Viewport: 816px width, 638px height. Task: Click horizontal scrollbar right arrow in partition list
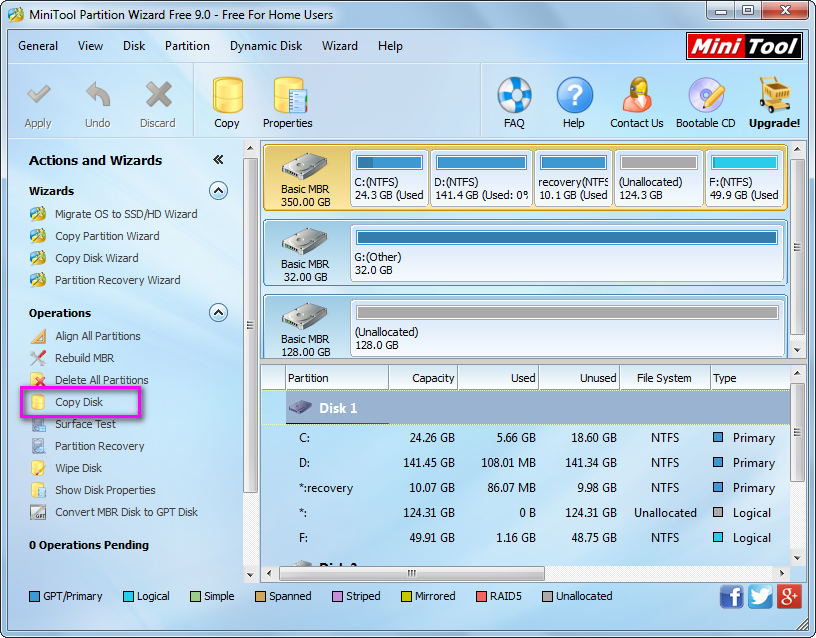coord(782,573)
